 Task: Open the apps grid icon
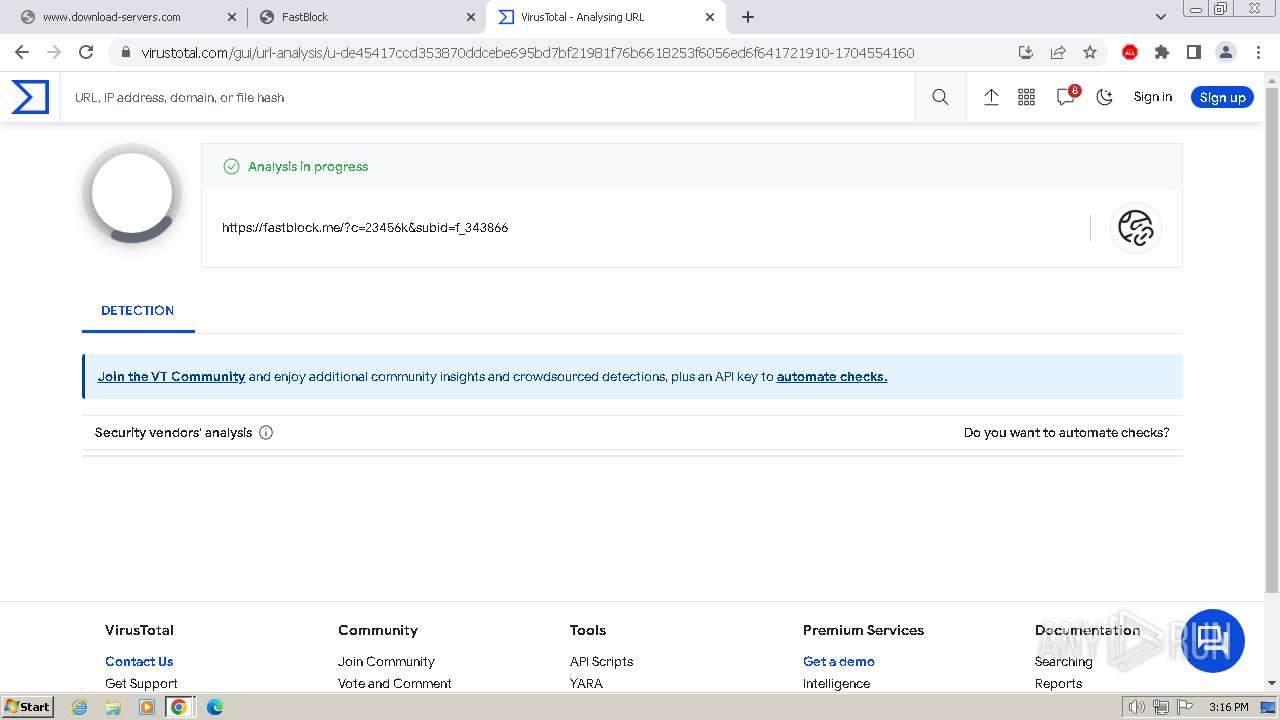coord(1026,97)
